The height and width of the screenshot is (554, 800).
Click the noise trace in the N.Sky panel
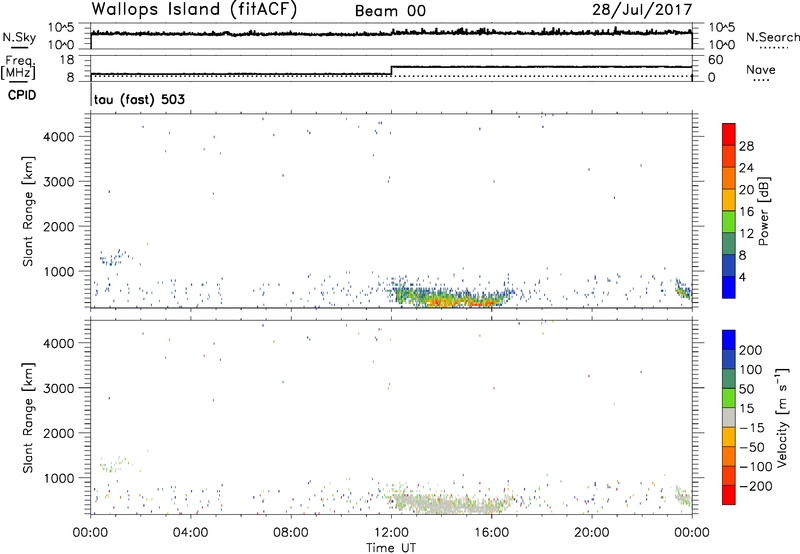(391, 33)
